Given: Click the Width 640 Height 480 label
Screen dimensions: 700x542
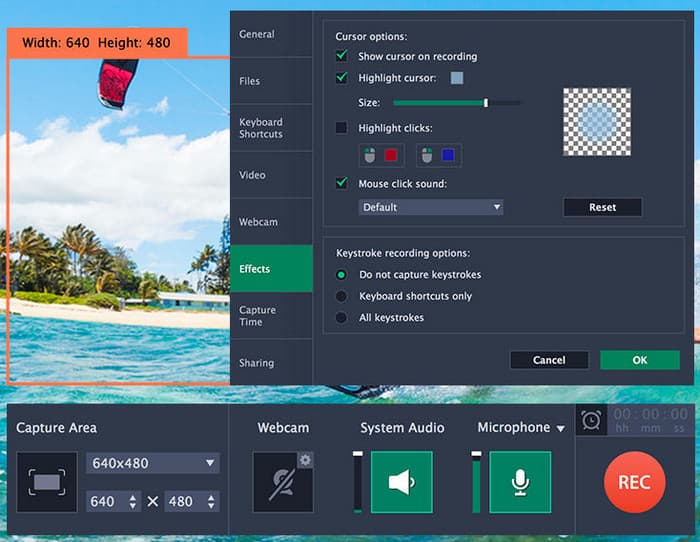Looking at the screenshot, I should (96, 43).
